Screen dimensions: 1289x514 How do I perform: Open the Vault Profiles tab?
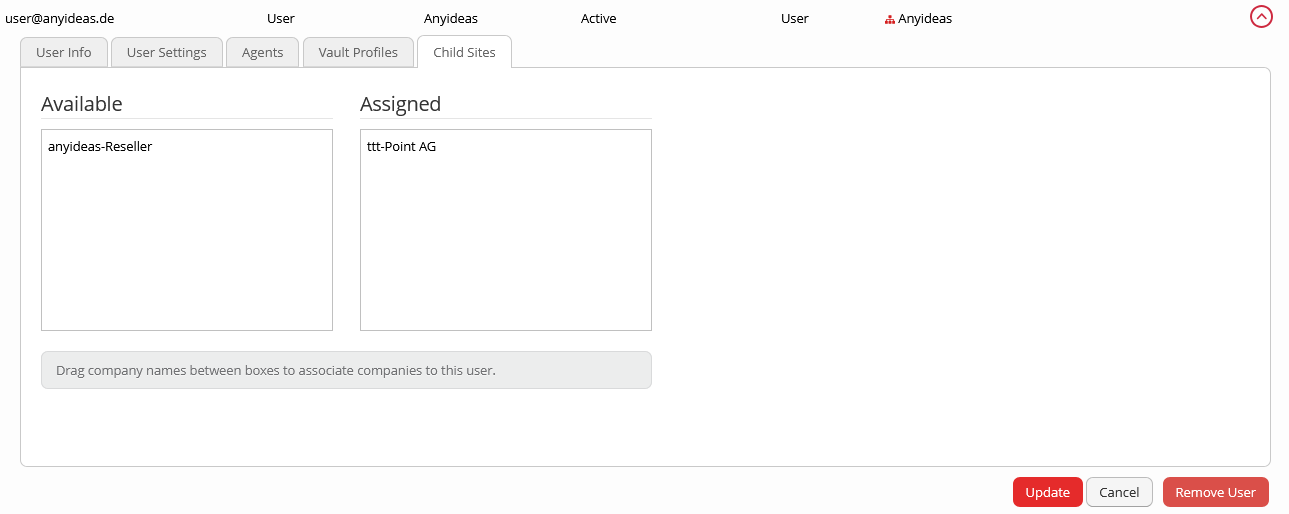click(x=358, y=52)
